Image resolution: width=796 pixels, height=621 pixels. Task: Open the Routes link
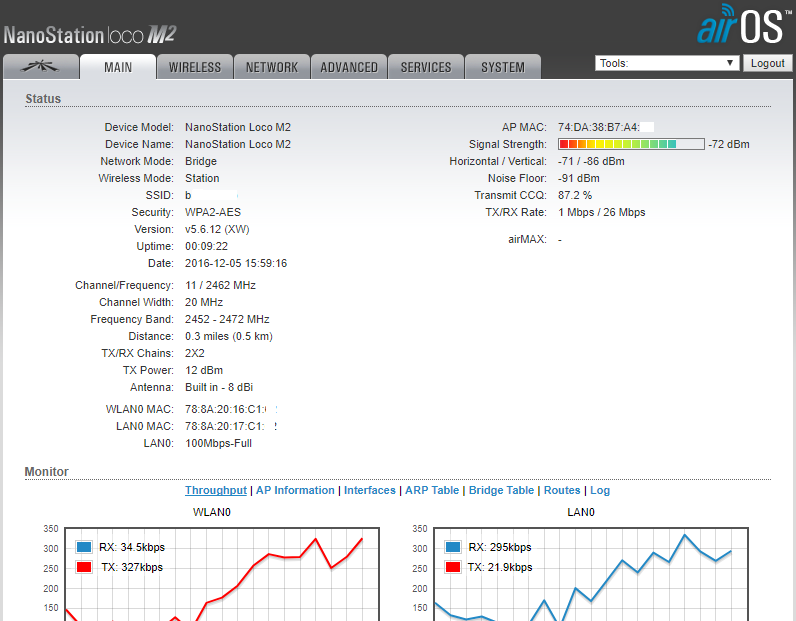[x=562, y=490]
